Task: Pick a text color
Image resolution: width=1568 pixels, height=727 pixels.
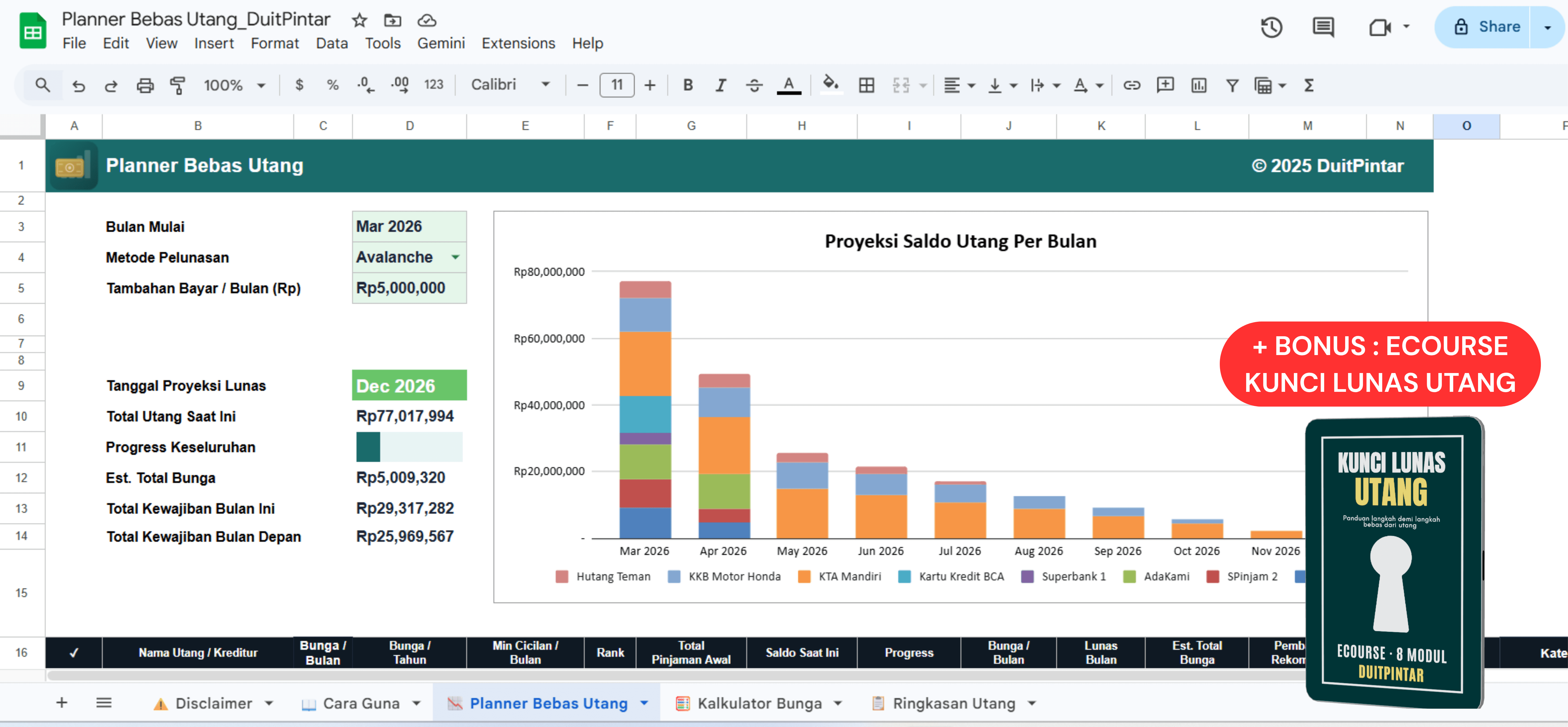Action: coord(789,85)
